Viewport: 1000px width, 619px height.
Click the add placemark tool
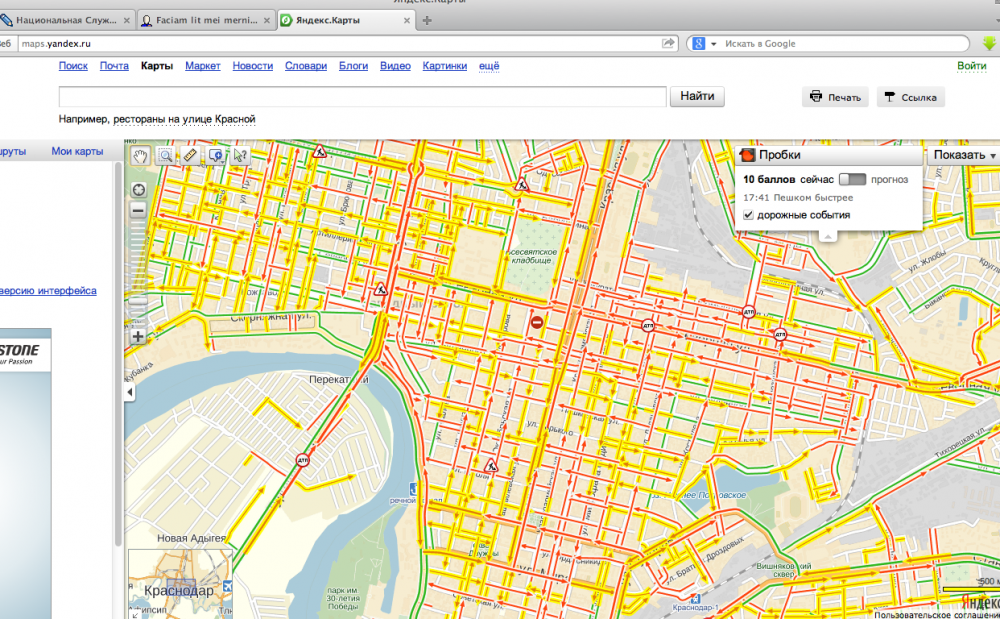tap(215, 155)
